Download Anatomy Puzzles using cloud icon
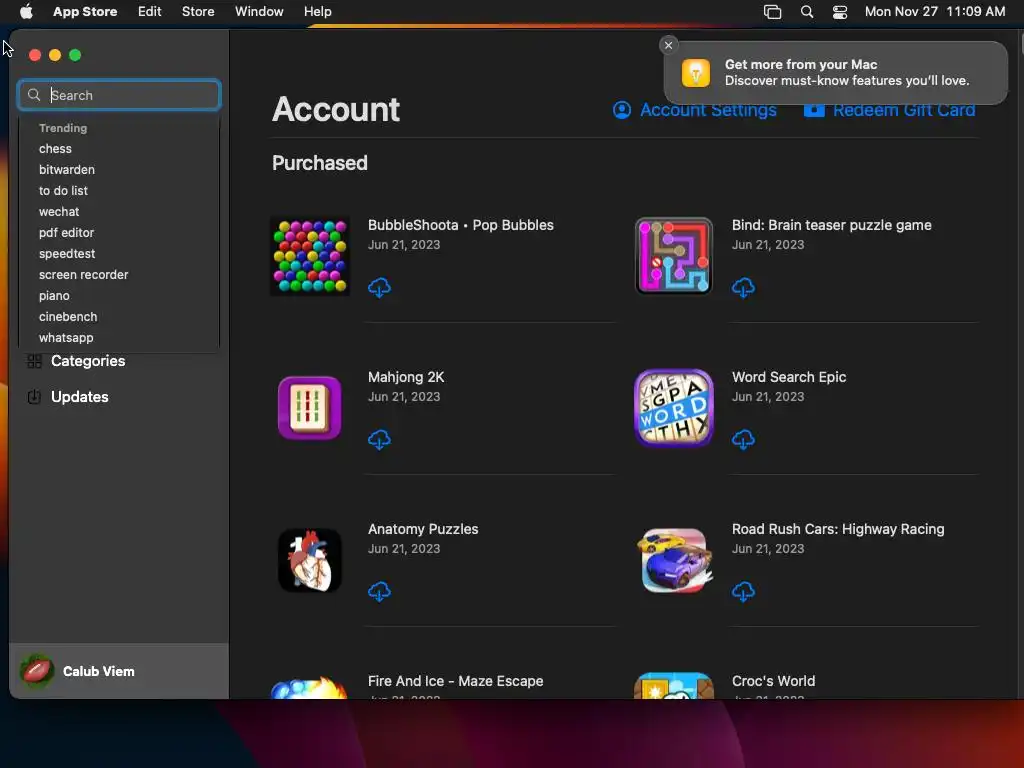Viewport: 1024px width, 768px height. (379, 592)
